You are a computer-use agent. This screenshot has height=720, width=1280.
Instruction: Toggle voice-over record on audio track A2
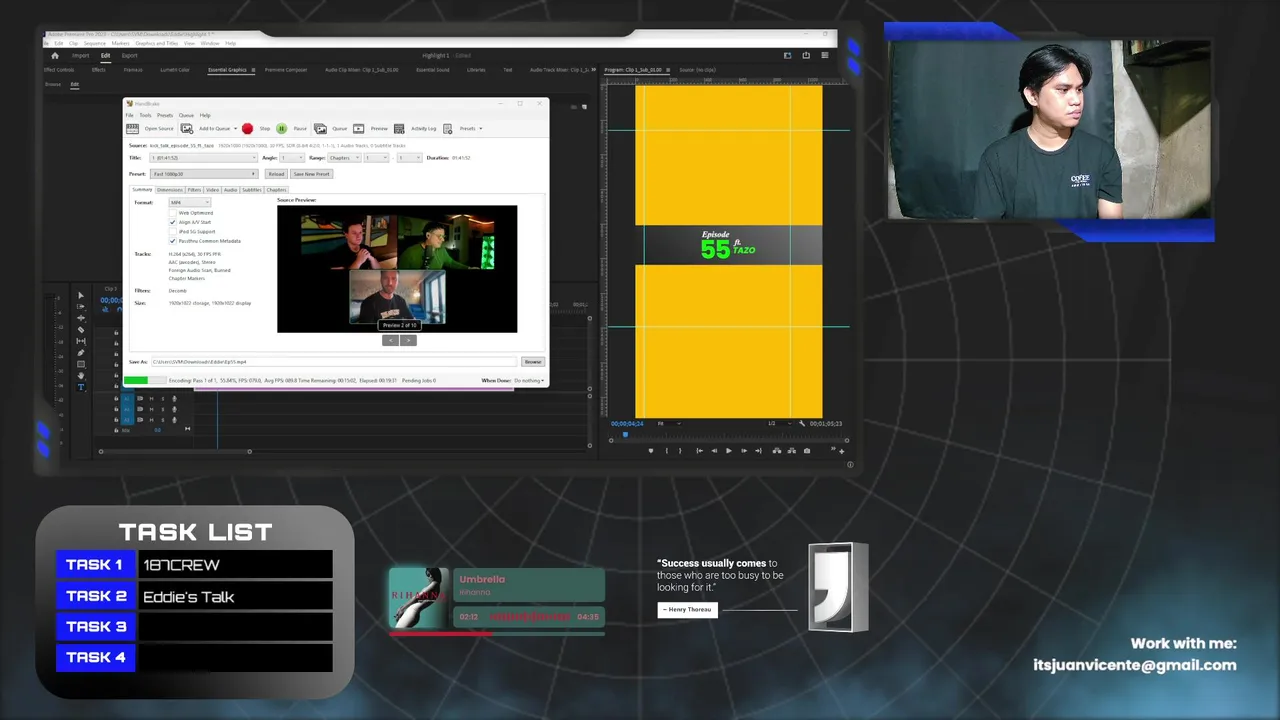[x=174, y=409]
